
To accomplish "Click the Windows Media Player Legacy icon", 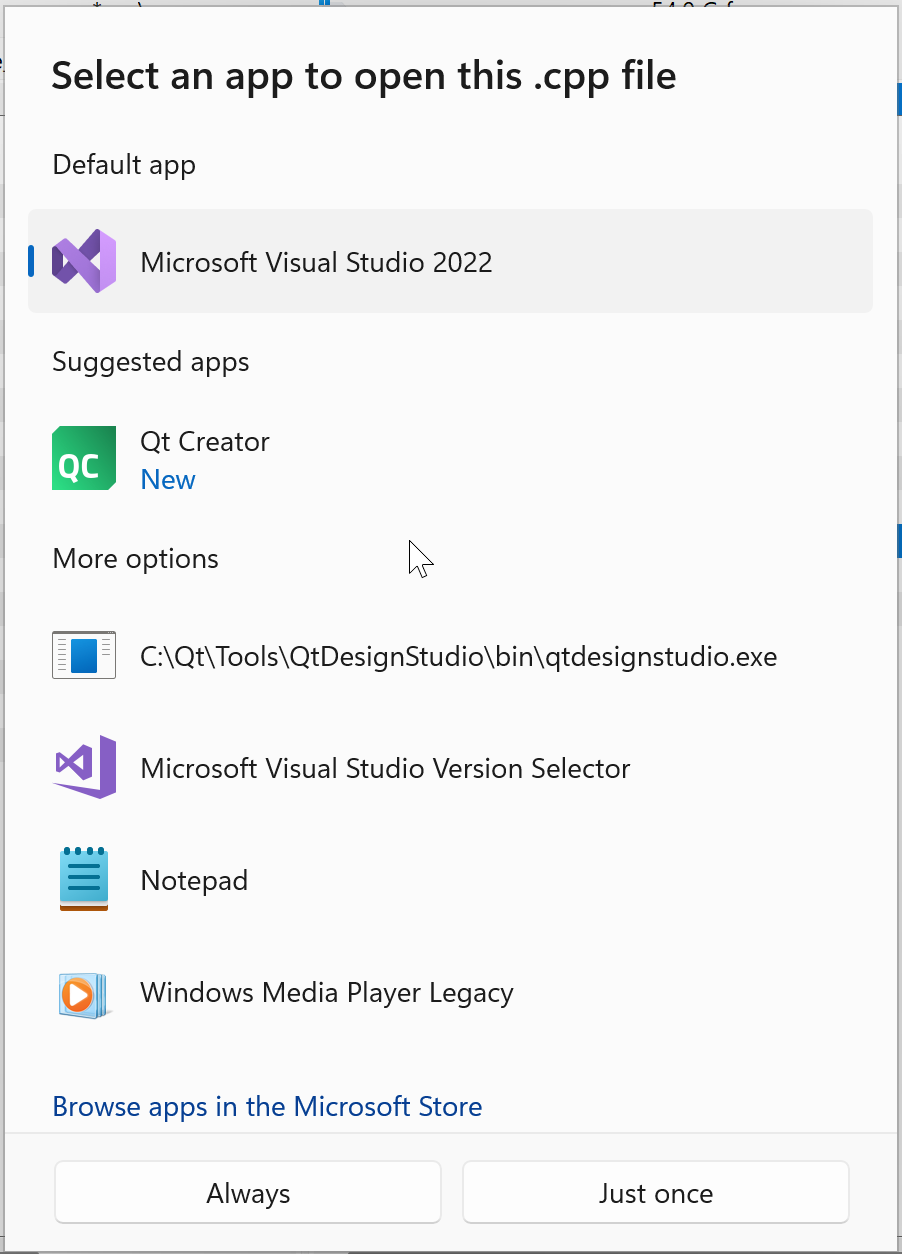I will tap(84, 993).
